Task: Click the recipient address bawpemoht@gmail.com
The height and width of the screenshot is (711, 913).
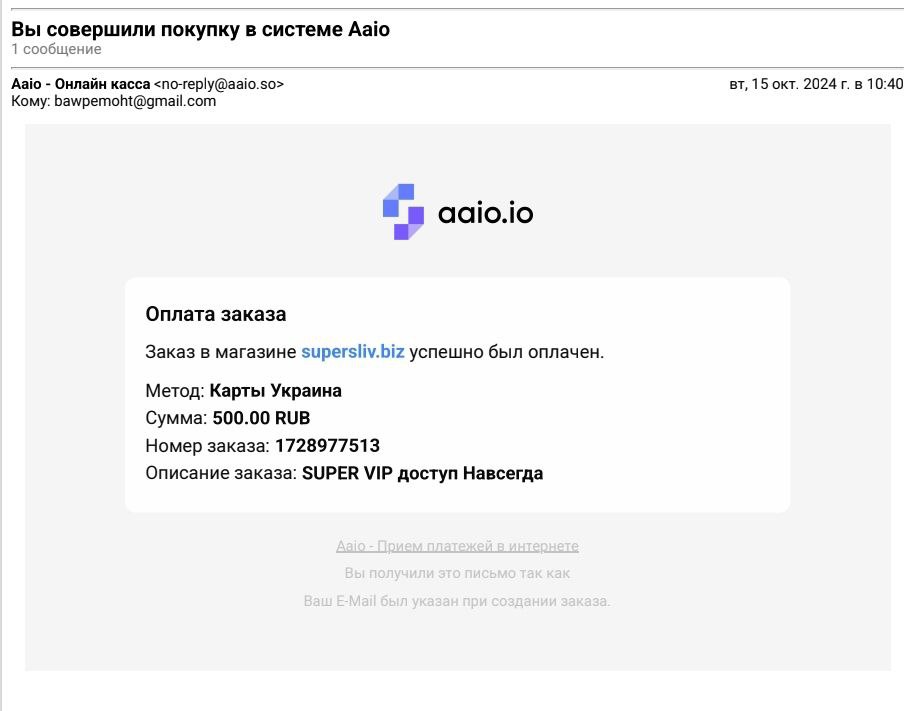Action: (135, 101)
